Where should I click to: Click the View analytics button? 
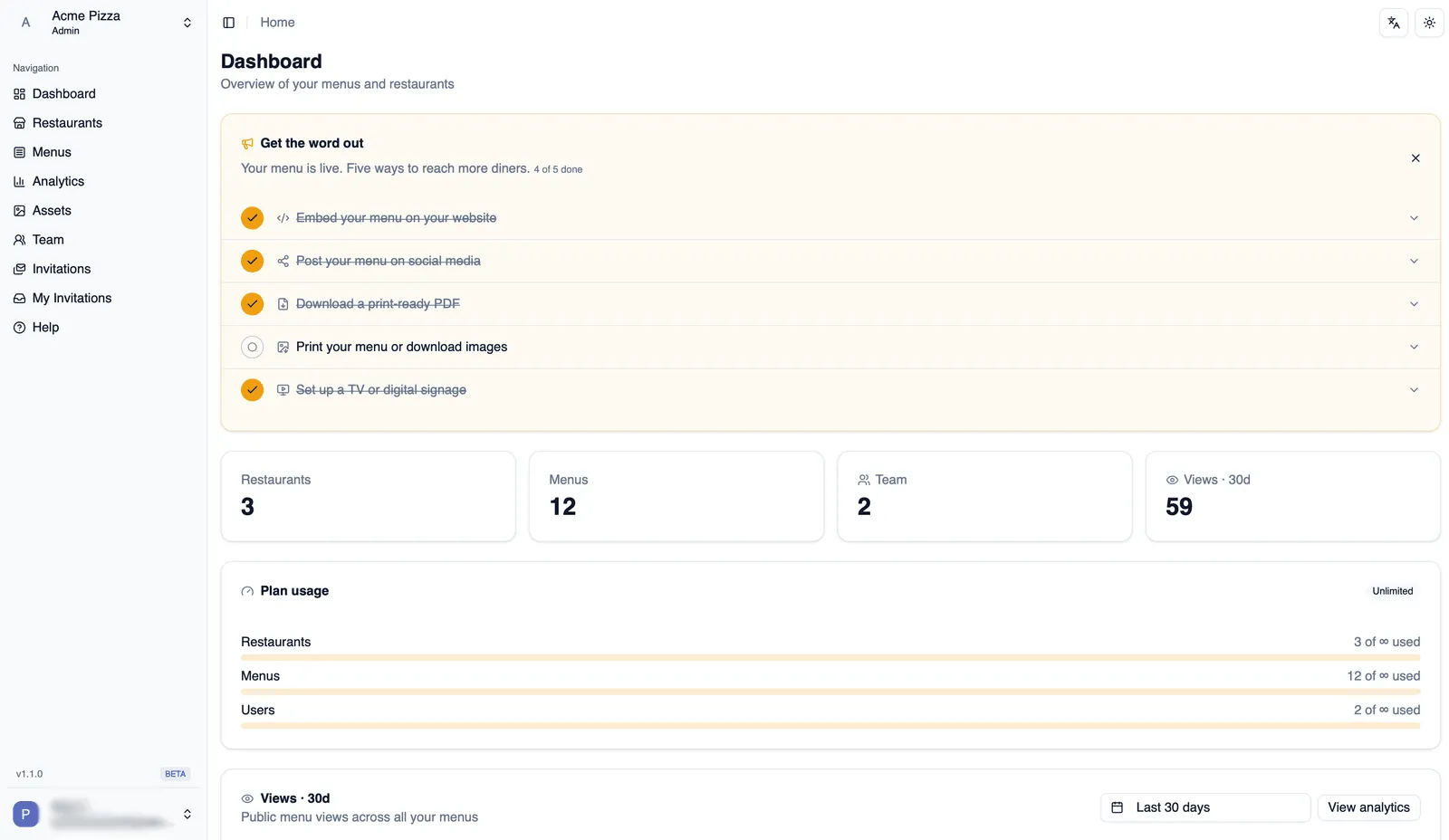pyautogui.click(x=1368, y=807)
